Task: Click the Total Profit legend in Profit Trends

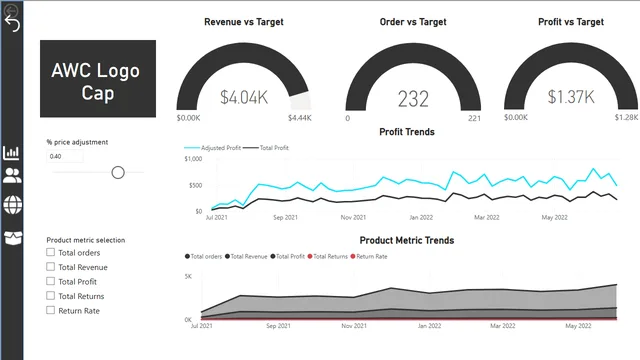Action: [x=266, y=148]
